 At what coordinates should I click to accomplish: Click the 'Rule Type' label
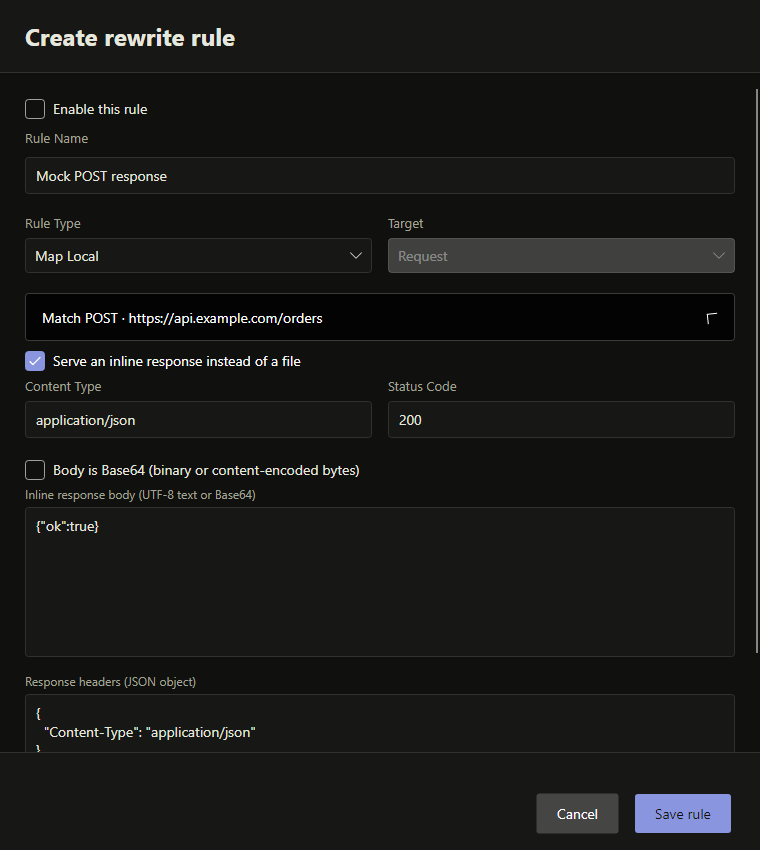tap(53, 223)
